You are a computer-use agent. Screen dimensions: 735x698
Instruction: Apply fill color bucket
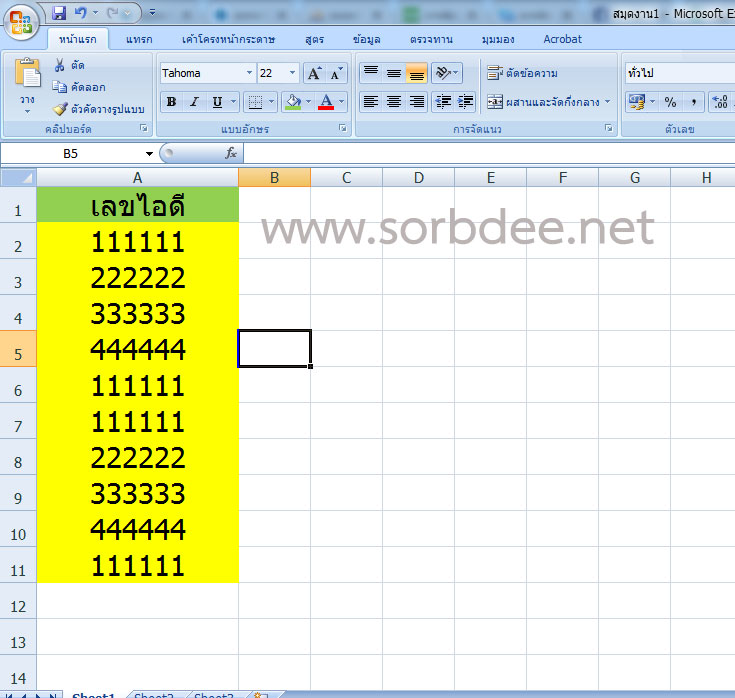click(x=293, y=102)
